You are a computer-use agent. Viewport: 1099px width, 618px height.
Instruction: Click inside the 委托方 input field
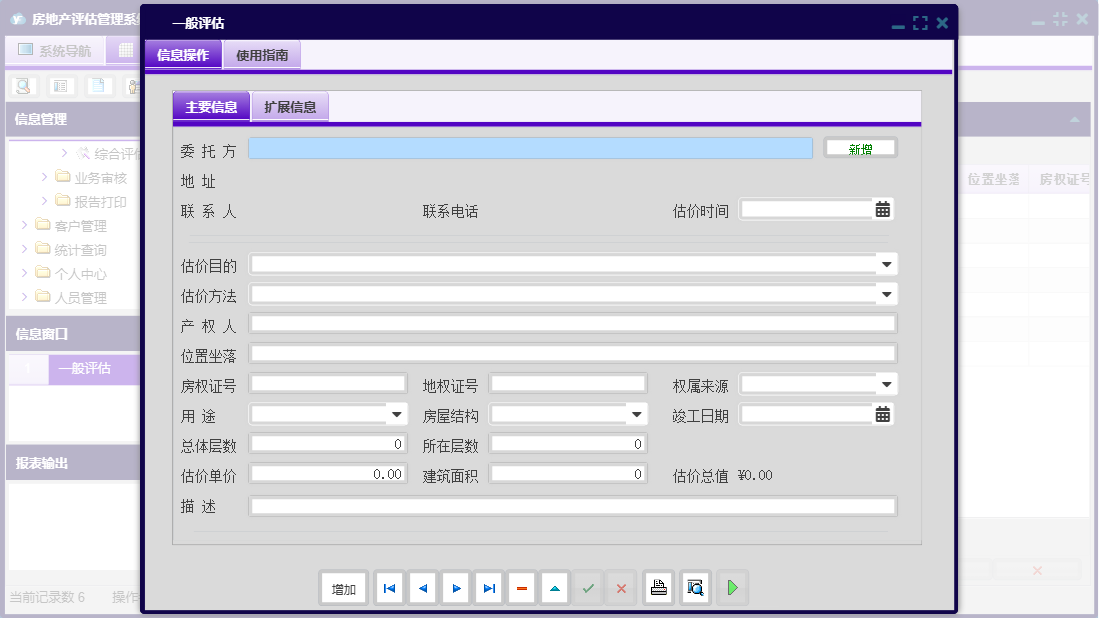tap(530, 147)
